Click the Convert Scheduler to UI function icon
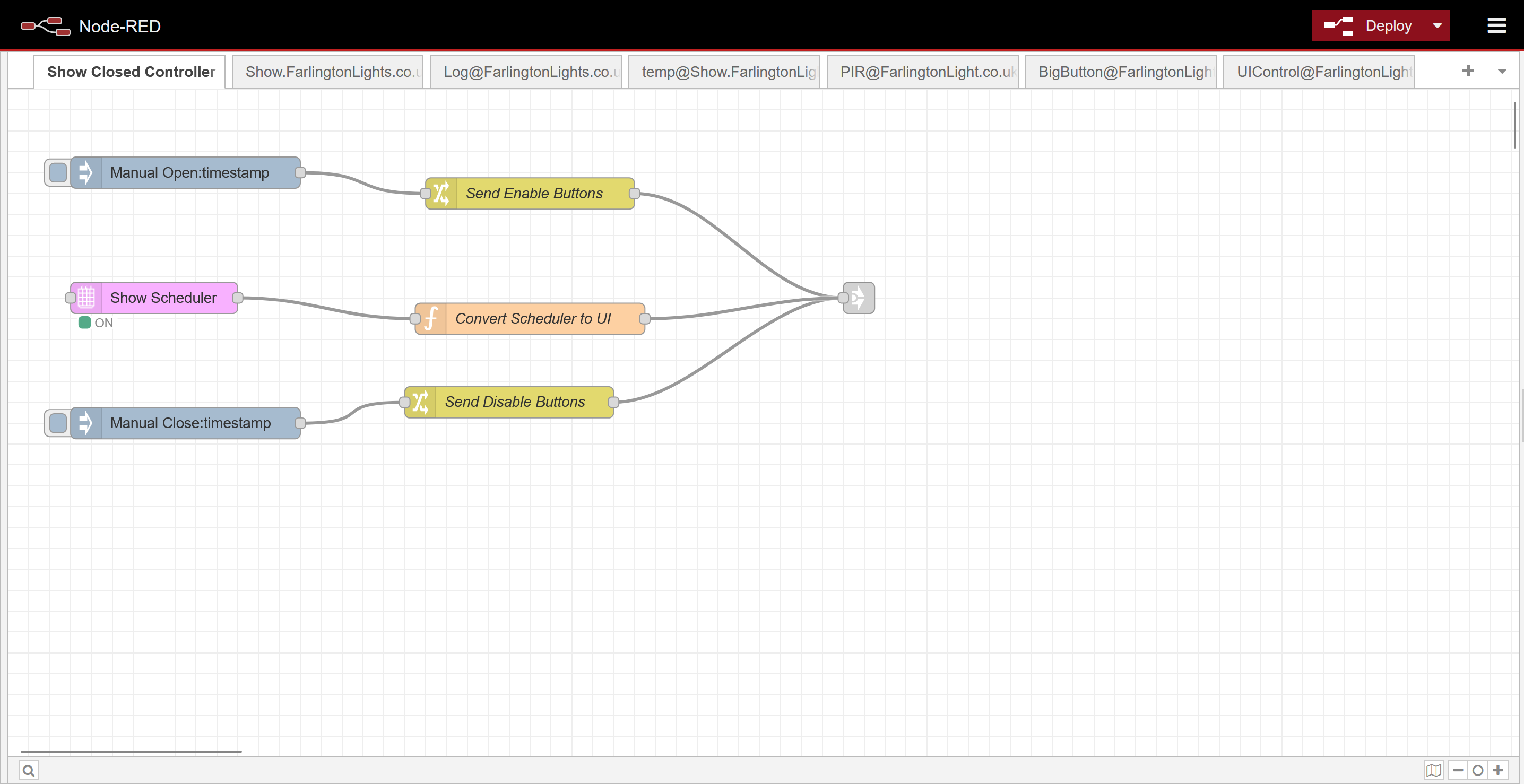This screenshot has height=784, width=1524. pos(431,319)
